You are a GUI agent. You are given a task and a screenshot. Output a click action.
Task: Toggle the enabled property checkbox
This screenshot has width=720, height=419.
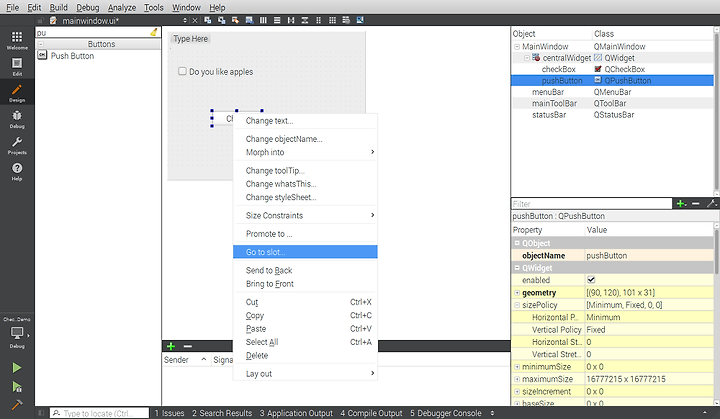[591, 280]
